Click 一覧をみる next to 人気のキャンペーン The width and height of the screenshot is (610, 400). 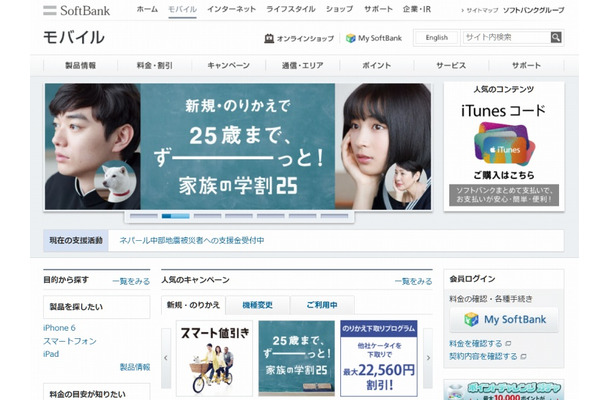click(x=414, y=281)
